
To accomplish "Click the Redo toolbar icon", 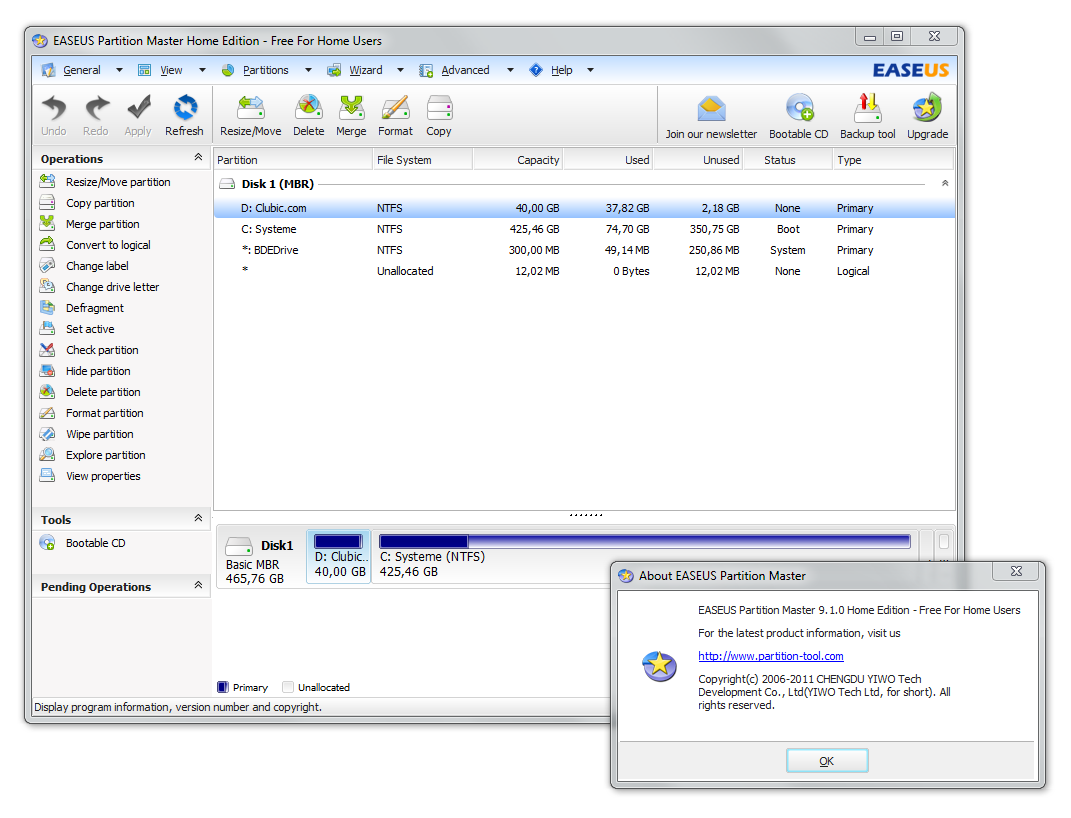I will [96, 115].
